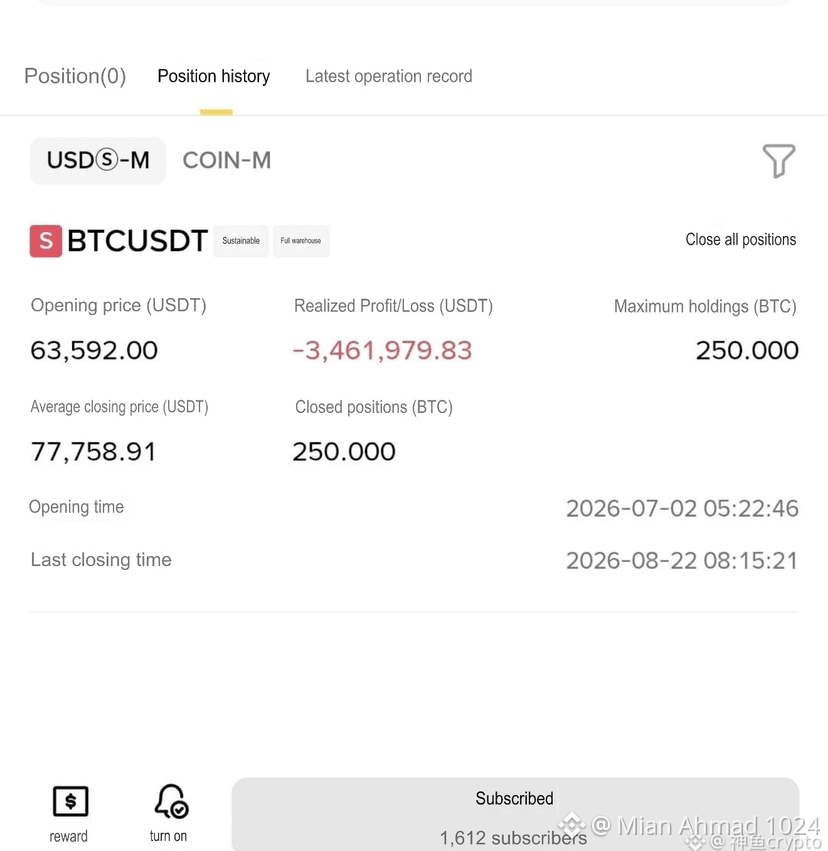Screen dimensions: 828x851
Task: Click the turn on label under bell
Action: [168, 836]
